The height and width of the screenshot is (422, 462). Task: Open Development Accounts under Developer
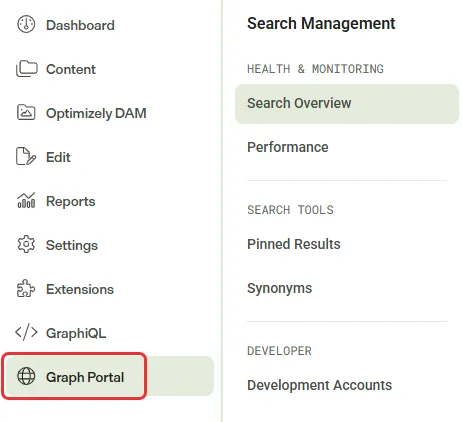point(320,385)
